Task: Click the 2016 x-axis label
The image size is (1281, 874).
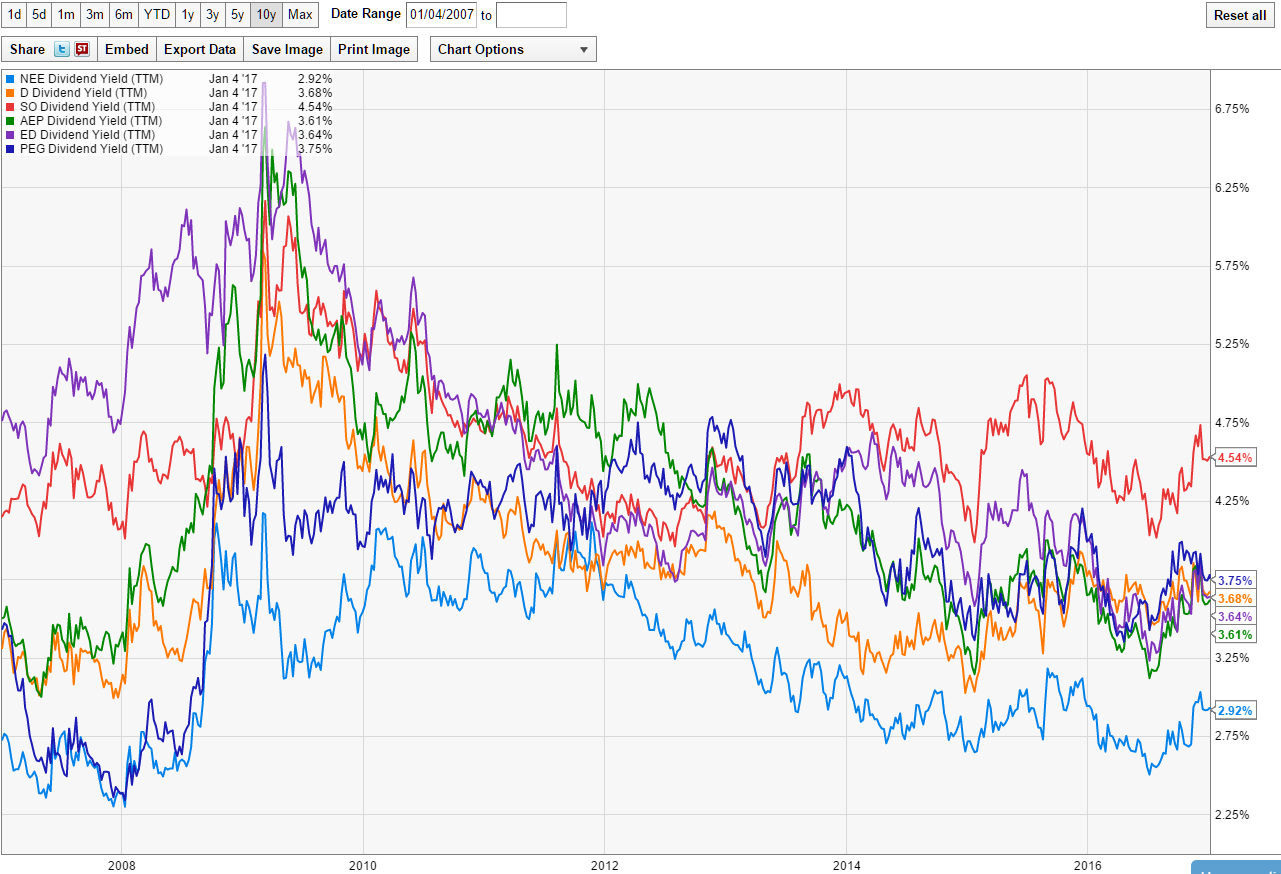Action: (1088, 864)
